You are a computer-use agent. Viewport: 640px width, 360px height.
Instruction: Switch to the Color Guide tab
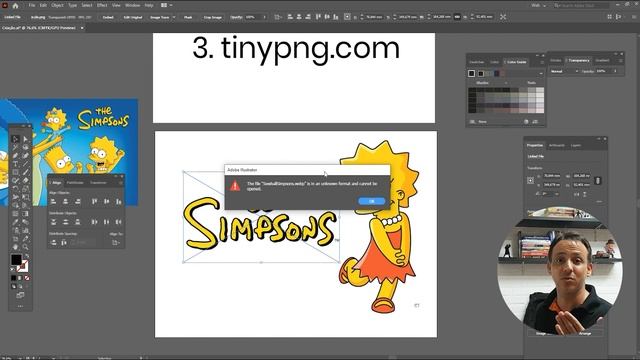(516, 62)
